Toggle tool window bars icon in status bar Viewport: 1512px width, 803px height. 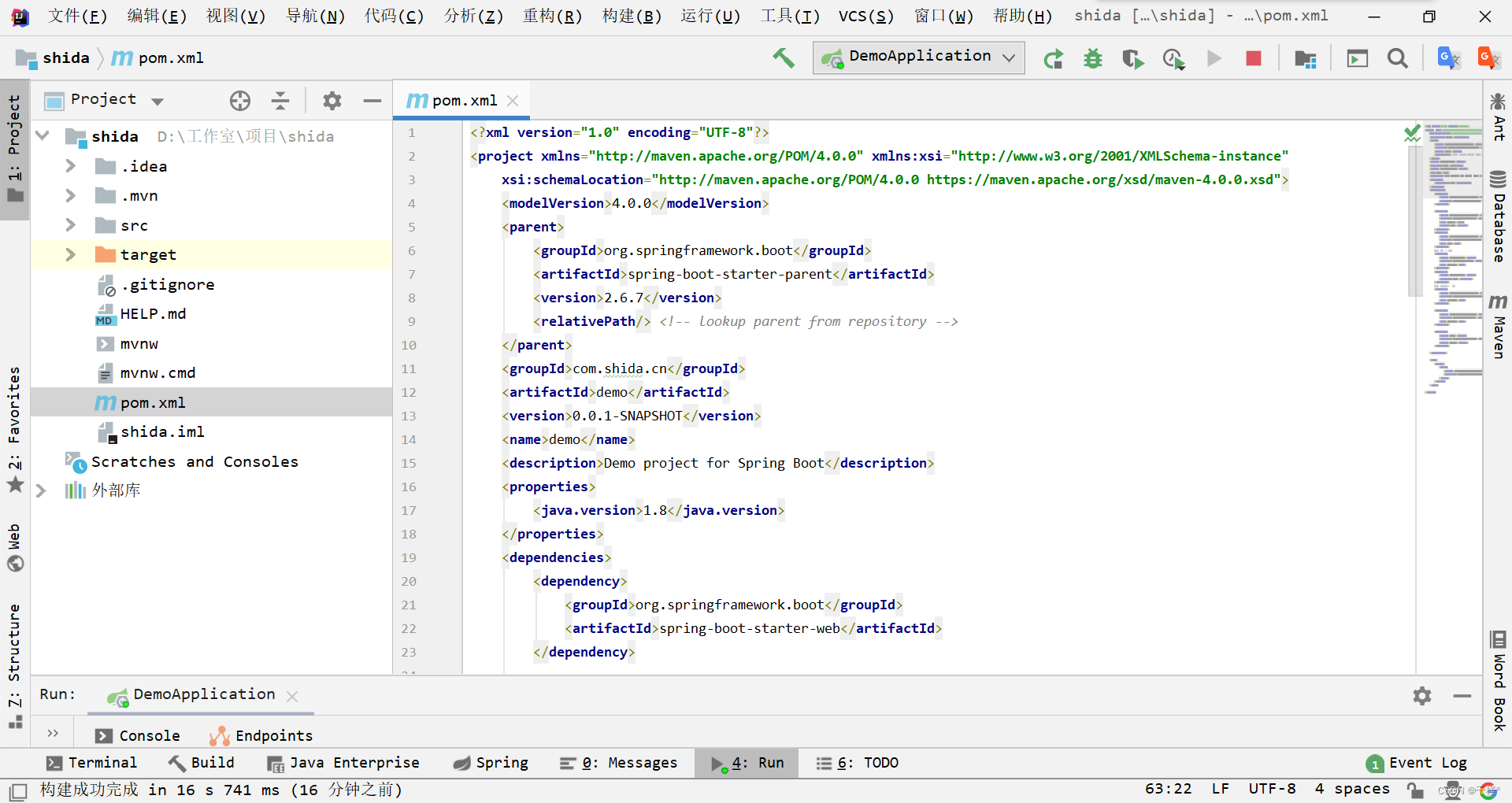[x=18, y=790]
